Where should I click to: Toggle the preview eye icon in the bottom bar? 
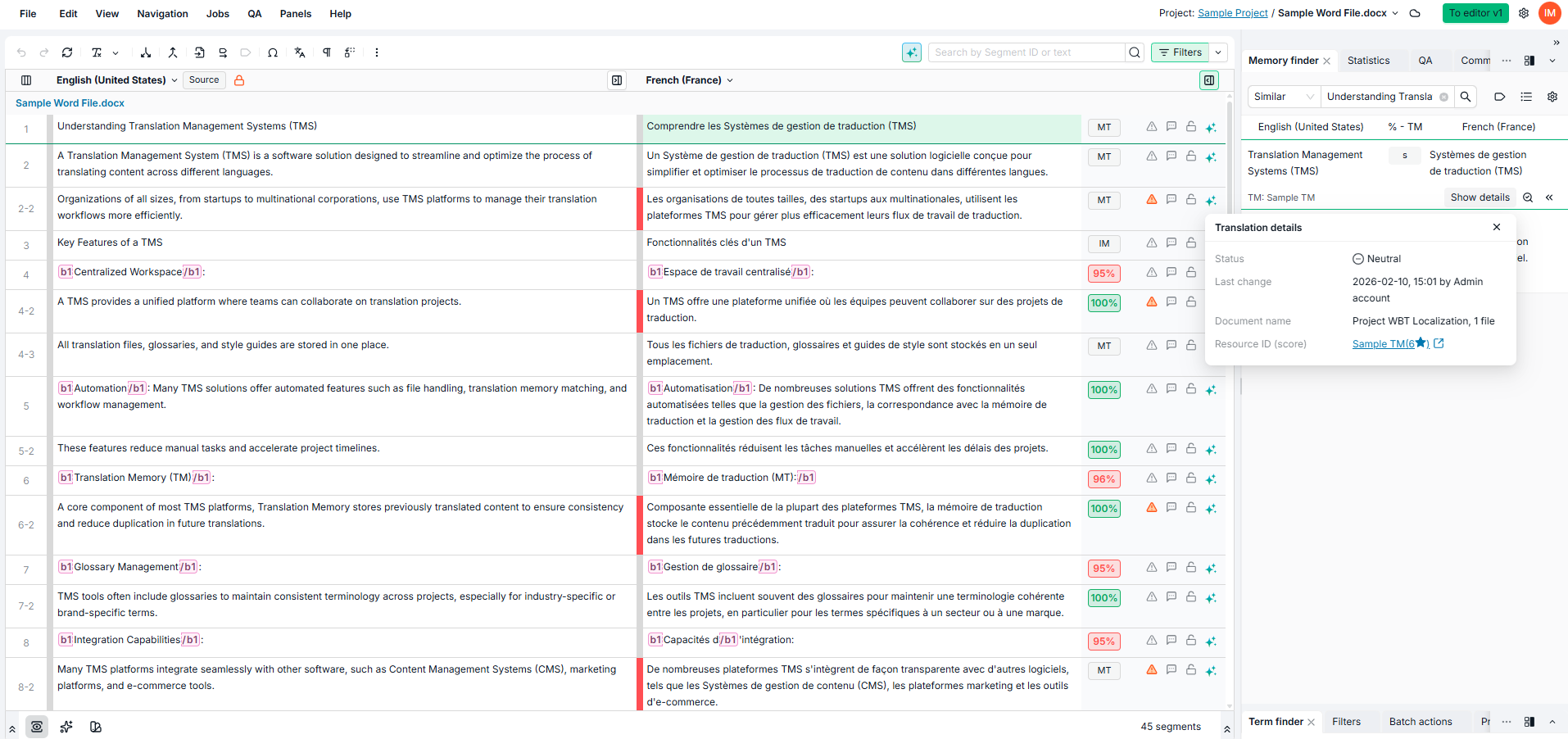point(37,727)
